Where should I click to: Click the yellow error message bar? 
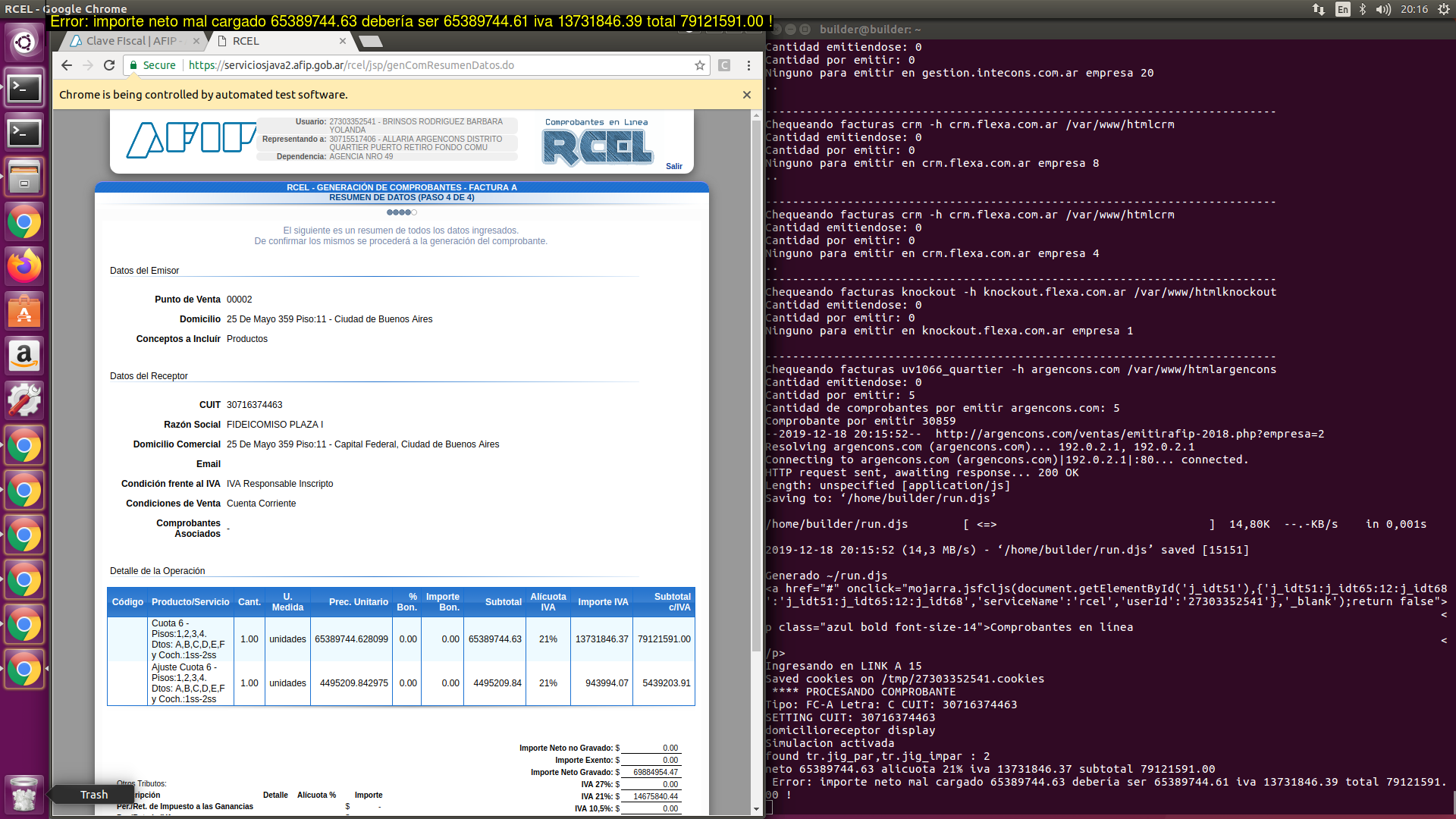[x=411, y=21]
